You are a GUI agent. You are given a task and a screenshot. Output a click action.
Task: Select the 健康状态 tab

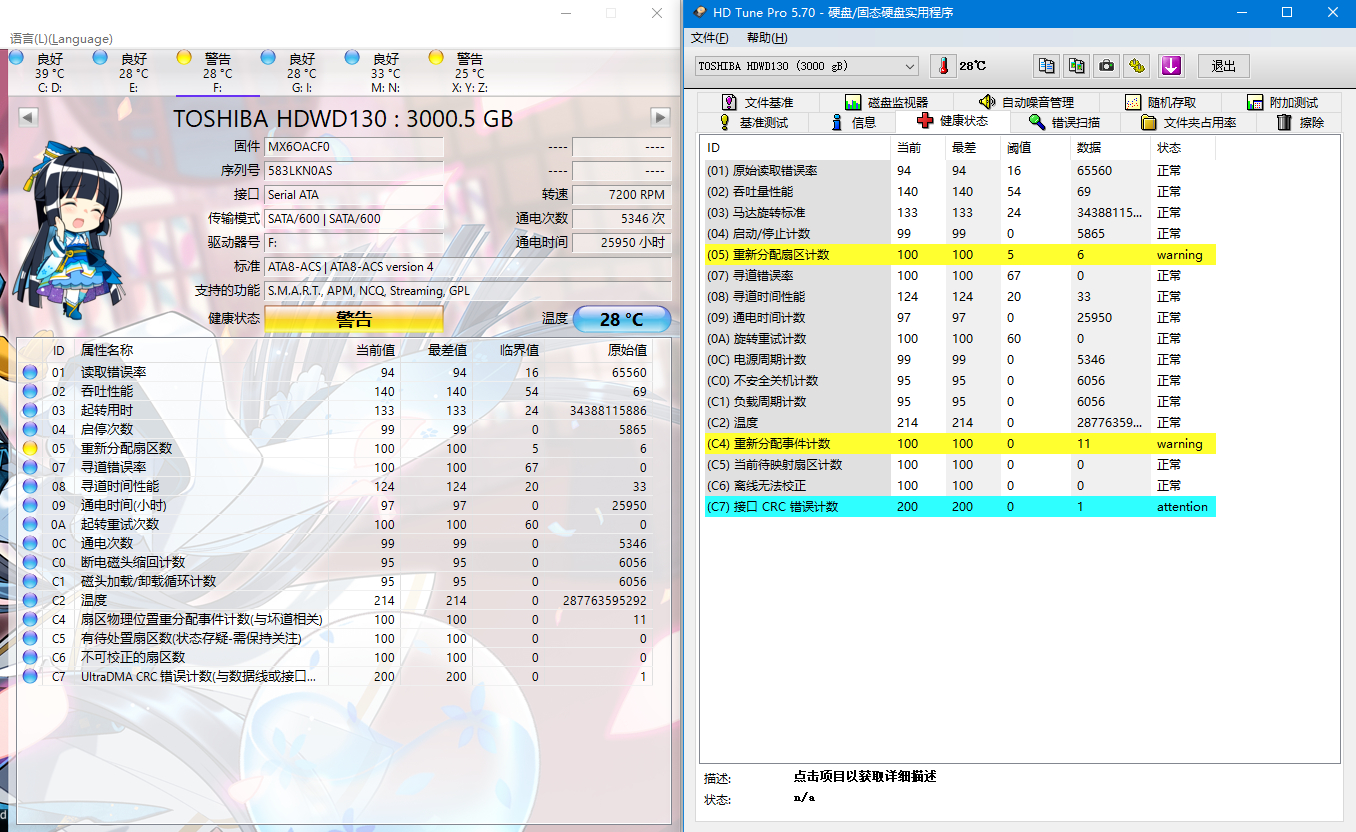click(x=952, y=121)
